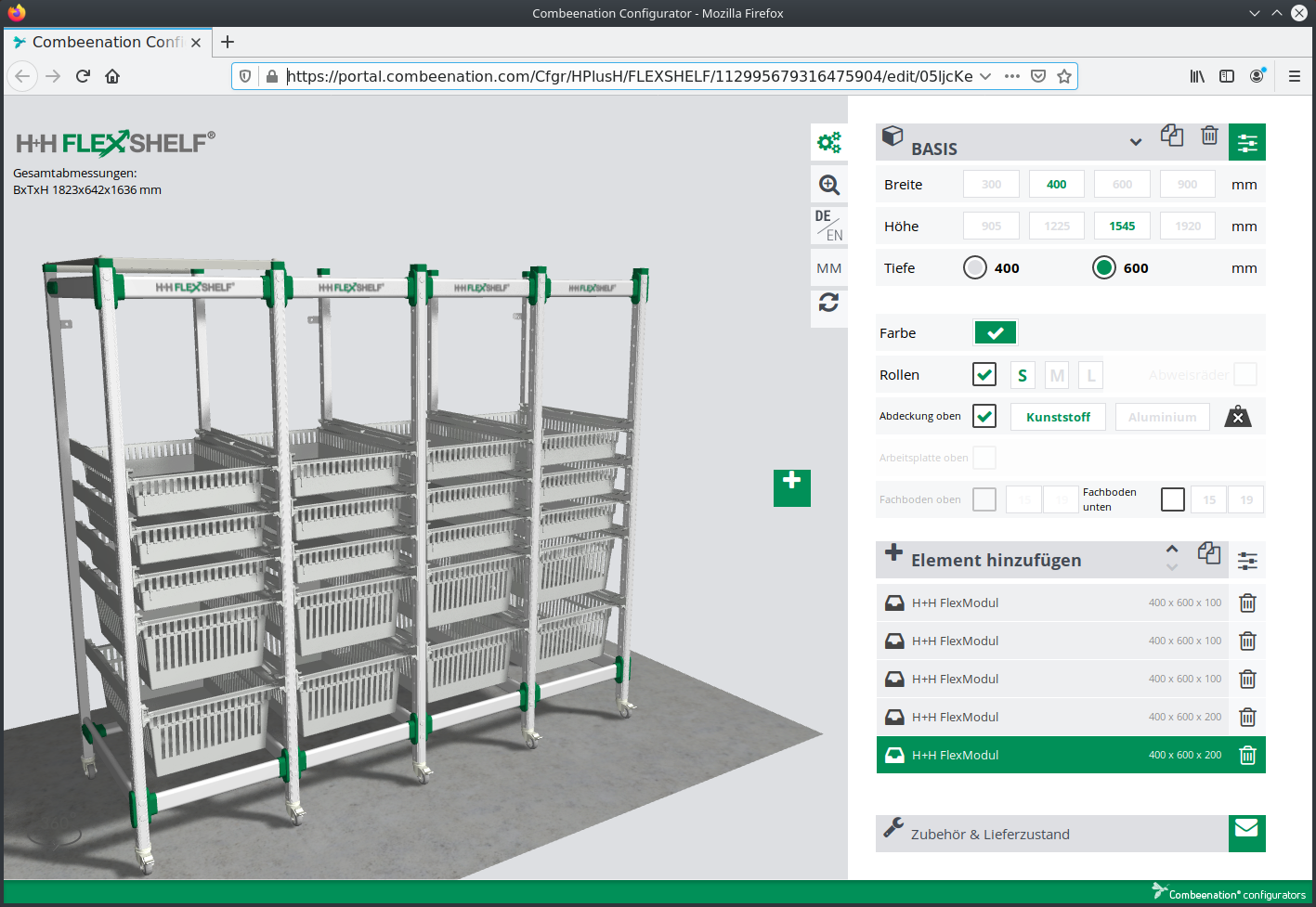Choose Höhe 1225
The image size is (1316, 907).
(x=1057, y=226)
